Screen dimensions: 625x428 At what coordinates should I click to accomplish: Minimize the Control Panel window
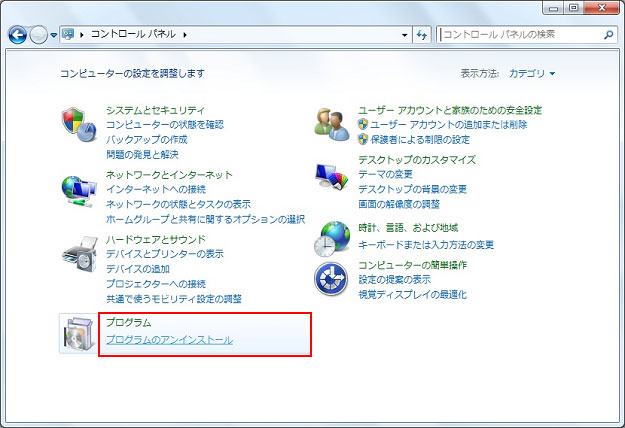pos(553,8)
